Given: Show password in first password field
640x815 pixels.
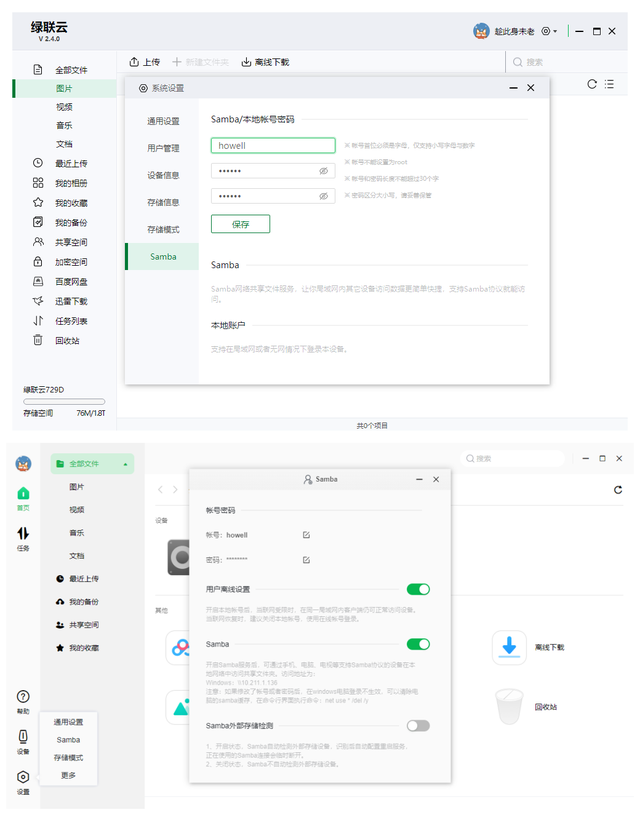Looking at the screenshot, I should pyautogui.click(x=323, y=171).
